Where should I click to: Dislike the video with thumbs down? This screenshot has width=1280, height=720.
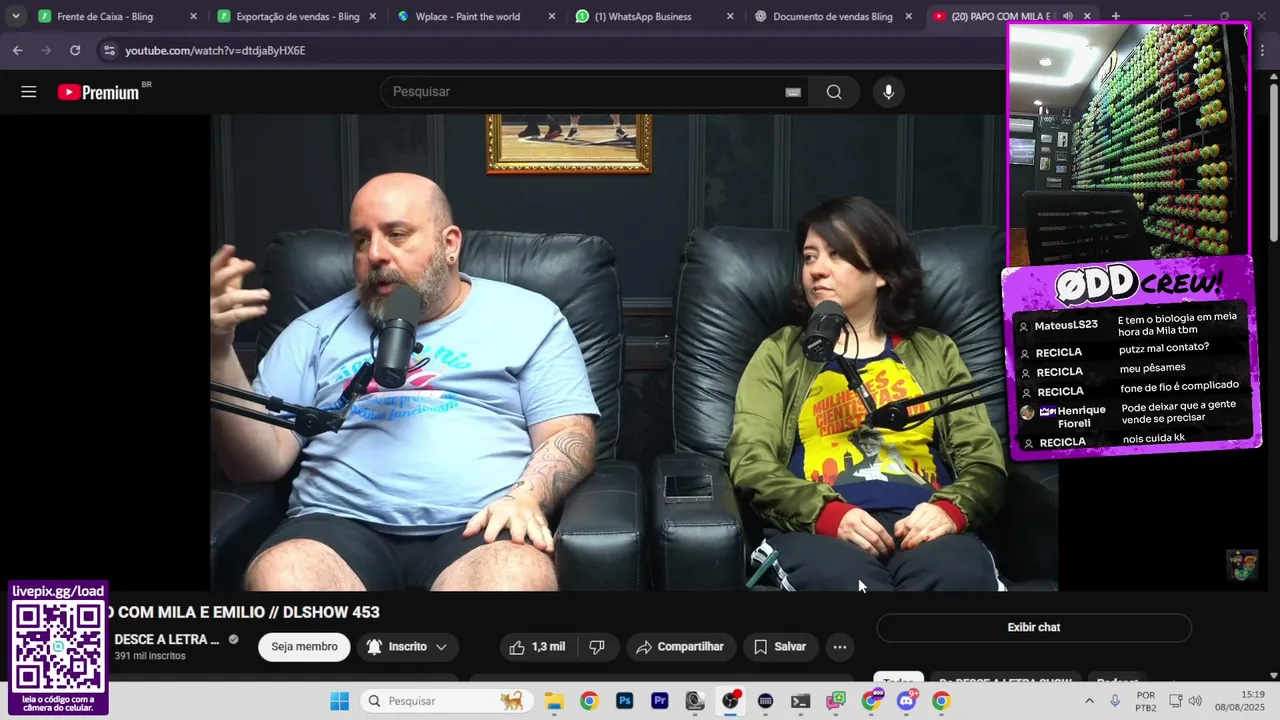(597, 647)
